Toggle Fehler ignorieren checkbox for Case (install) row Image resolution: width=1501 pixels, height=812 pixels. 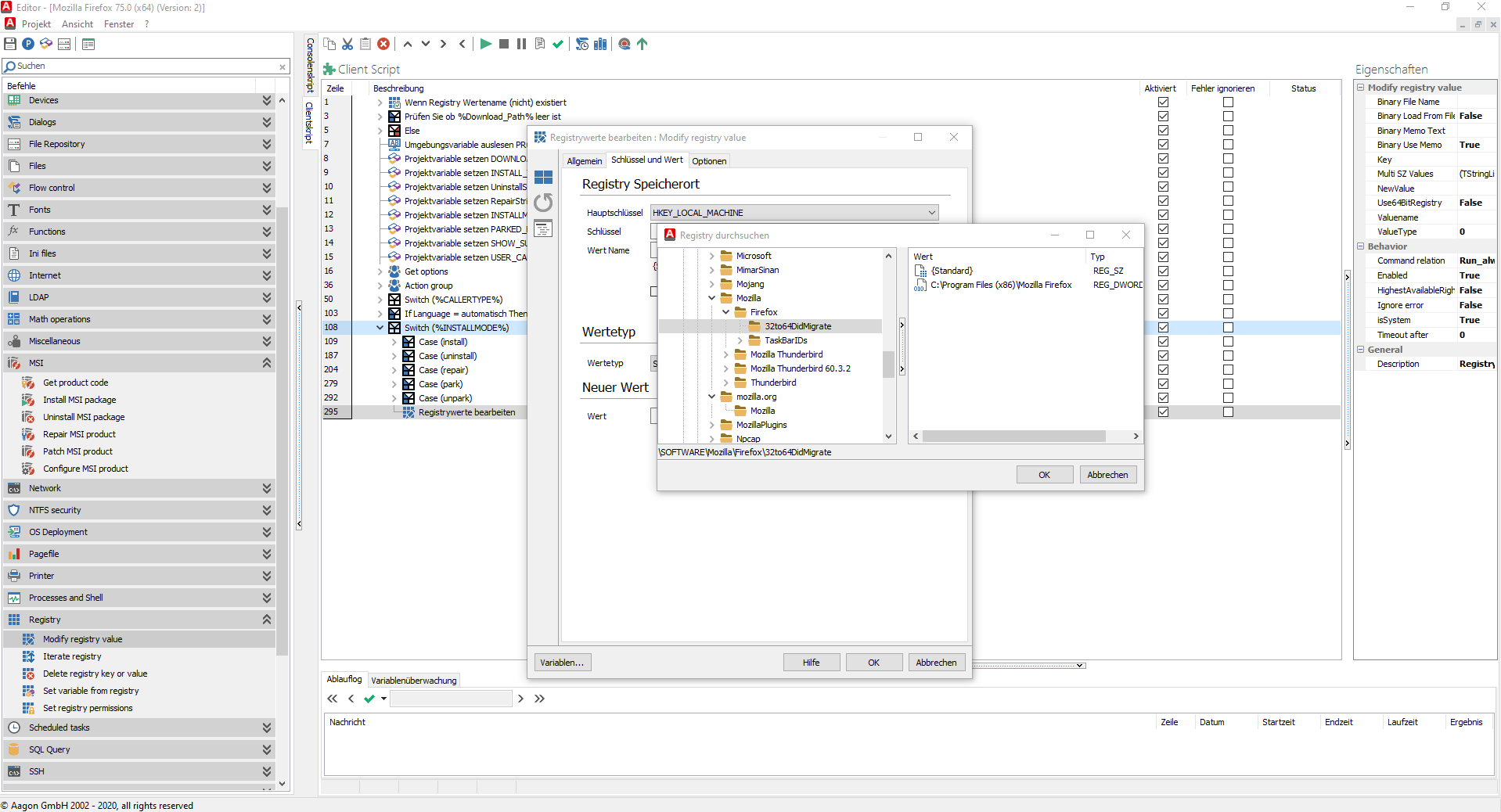[x=1228, y=342]
